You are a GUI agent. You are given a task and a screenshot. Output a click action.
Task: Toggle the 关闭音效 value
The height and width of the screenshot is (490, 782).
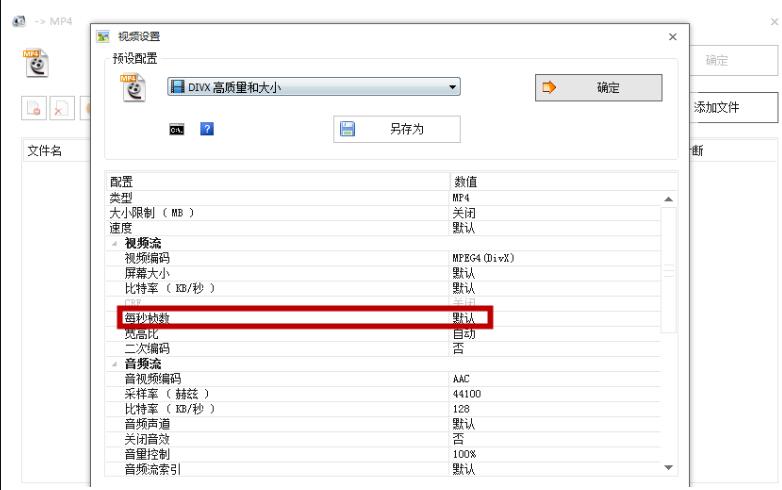click(458, 439)
